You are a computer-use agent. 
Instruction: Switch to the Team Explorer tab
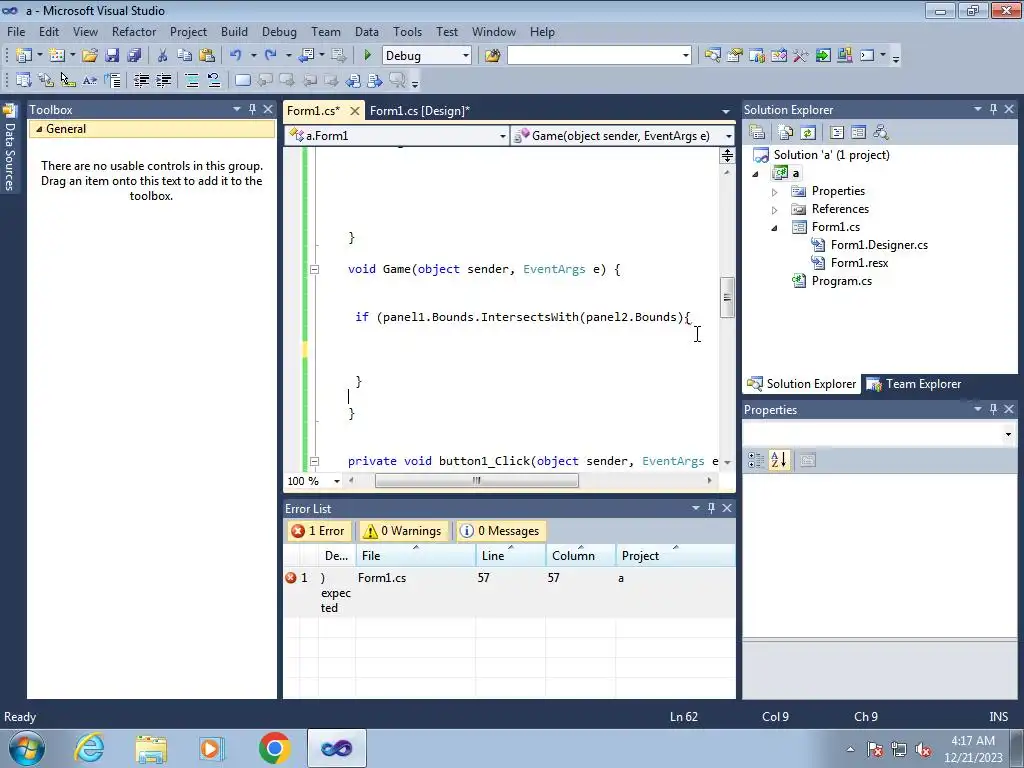coord(914,384)
